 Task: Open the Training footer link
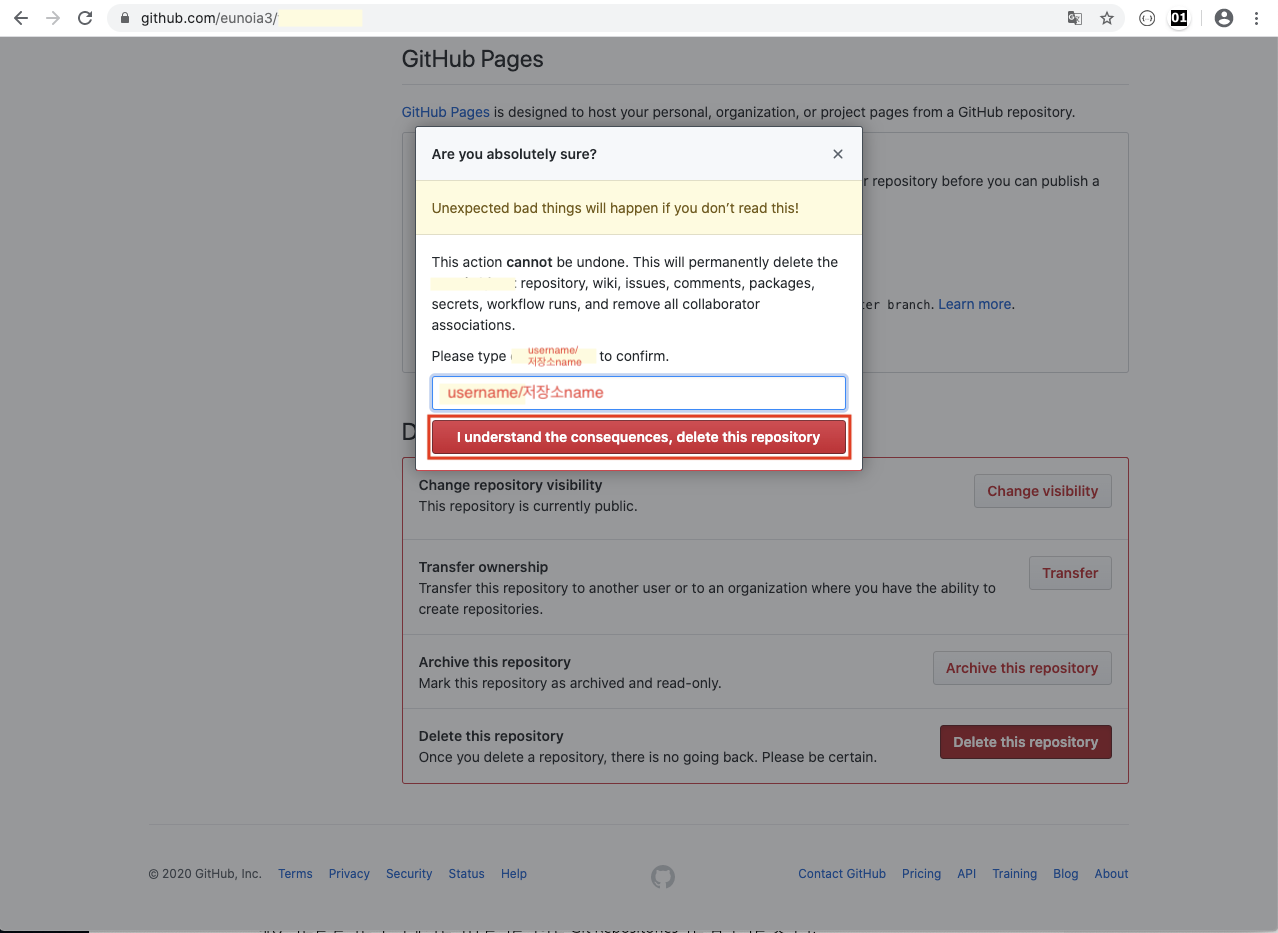pyautogui.click(x=1014, y=874)
